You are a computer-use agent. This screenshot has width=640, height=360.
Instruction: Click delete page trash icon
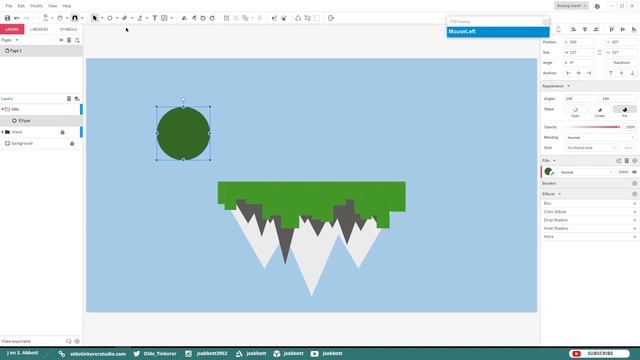tap(69, 40)
